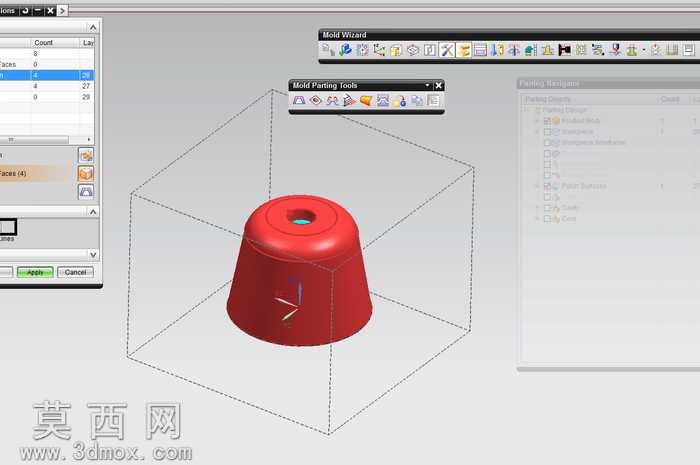The width and height of the screenshot is (700, 465).
Task: Click the Sub-insert Library icon
Action: pyautogui.click(x=548, y=50)
